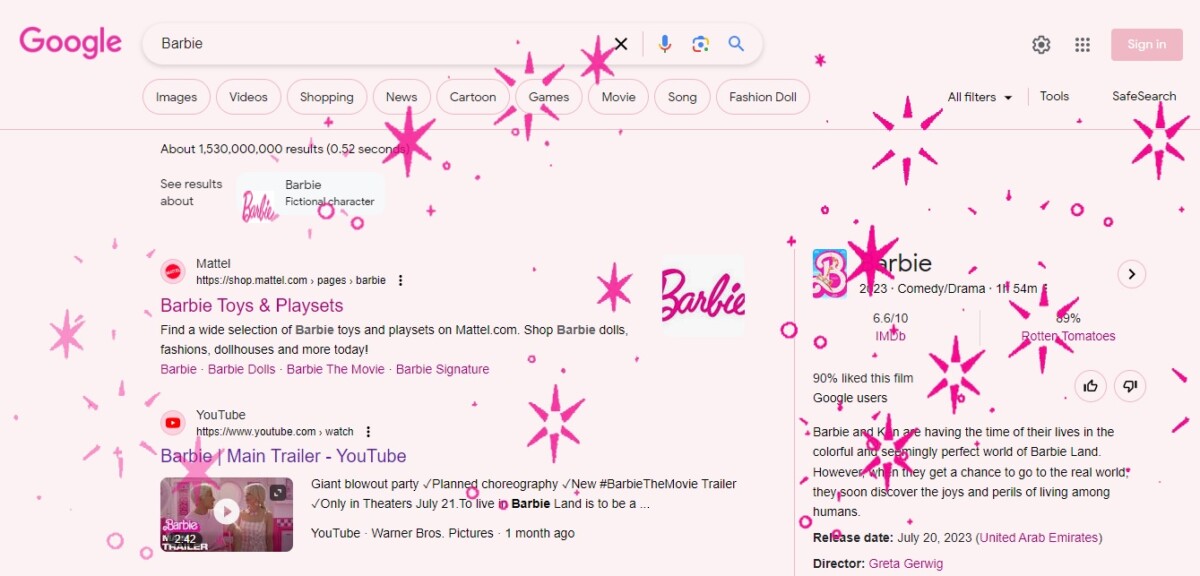This screenshot has width=1200, height=576.
Task: Open the Barbie Main Trailer YouTube result
Action: pos(283,456)
